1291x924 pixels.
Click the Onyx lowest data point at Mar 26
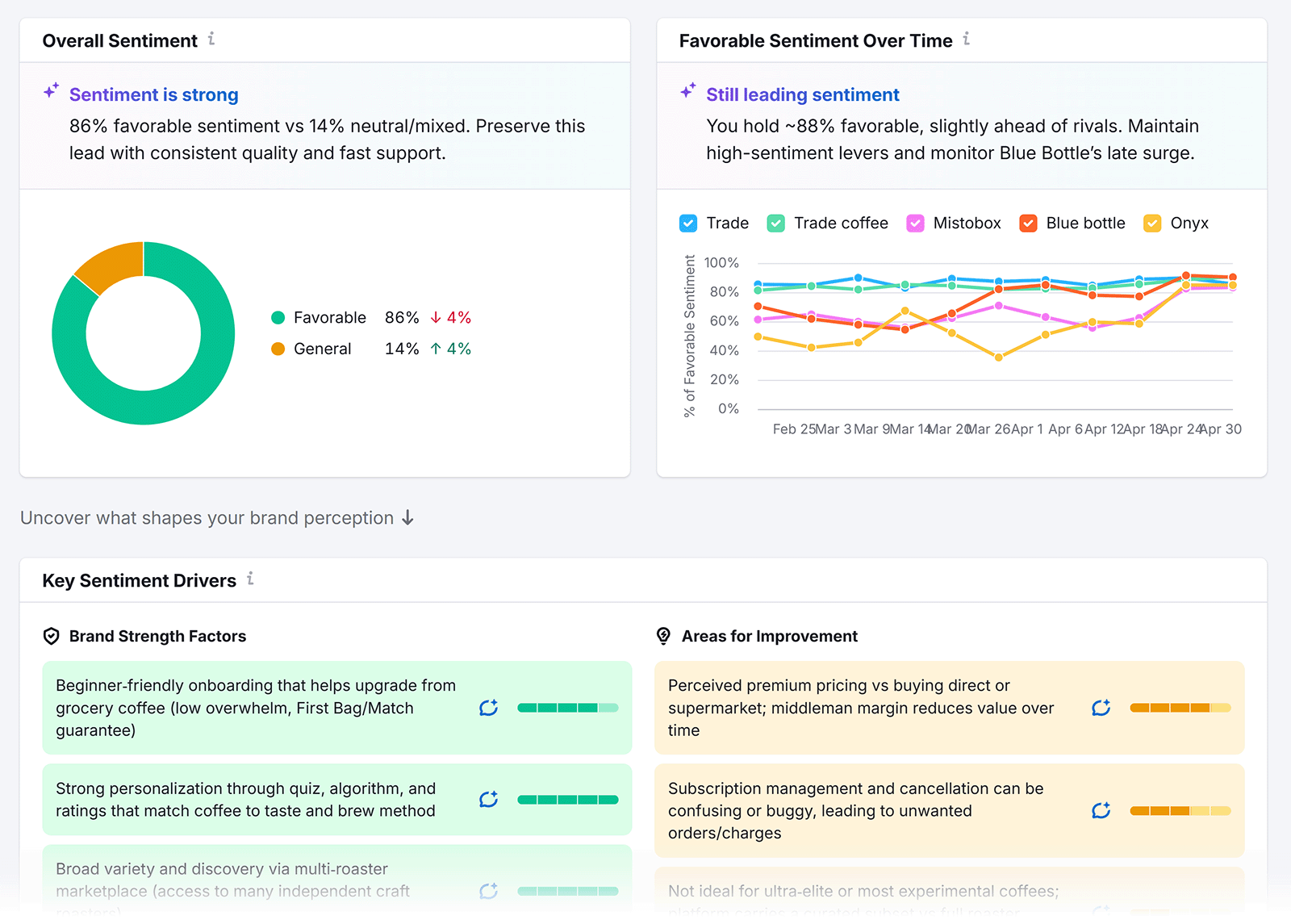[x=999, y=357]
